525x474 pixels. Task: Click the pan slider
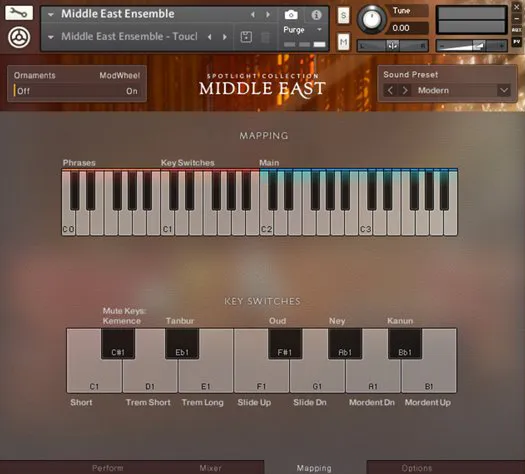pyautogui.click(x=392, y=45)
